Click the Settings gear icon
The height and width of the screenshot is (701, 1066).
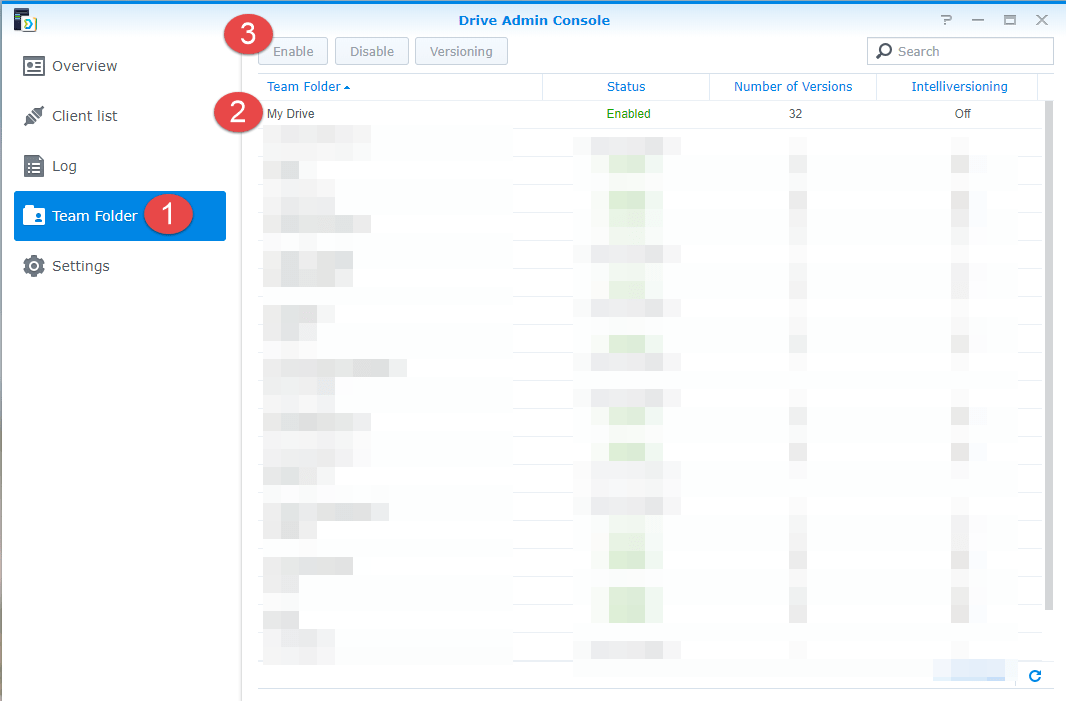coord(33,265)
